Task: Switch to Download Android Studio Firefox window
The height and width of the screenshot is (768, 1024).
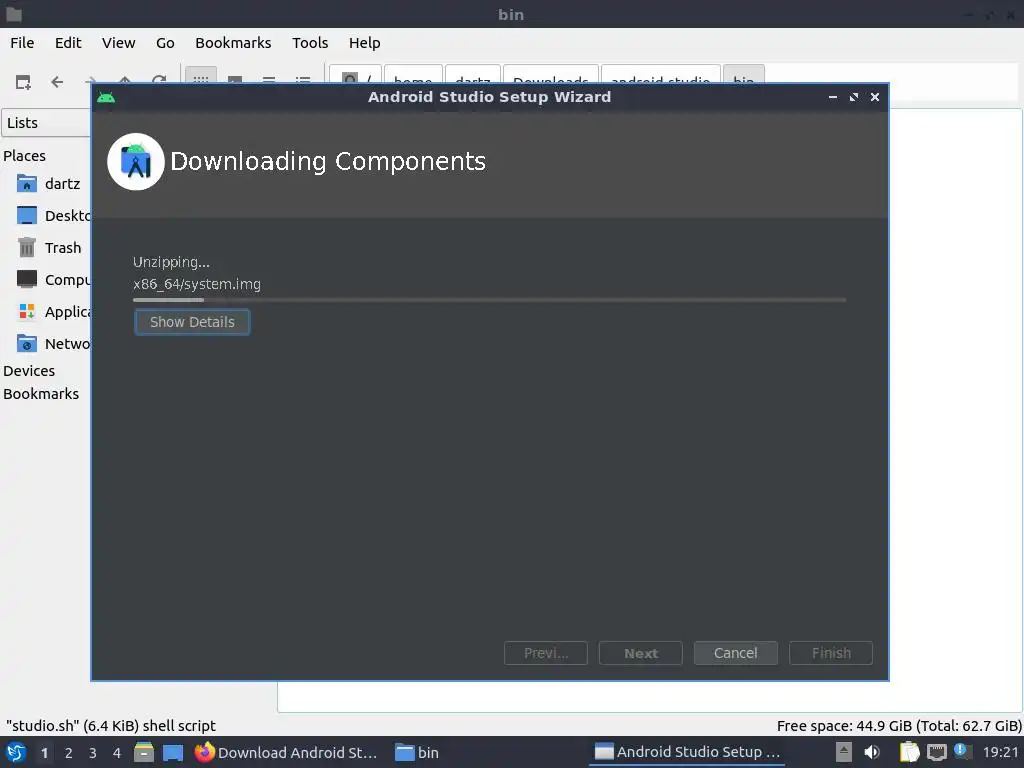Action: pyautogui.click(x=286, y=752)
